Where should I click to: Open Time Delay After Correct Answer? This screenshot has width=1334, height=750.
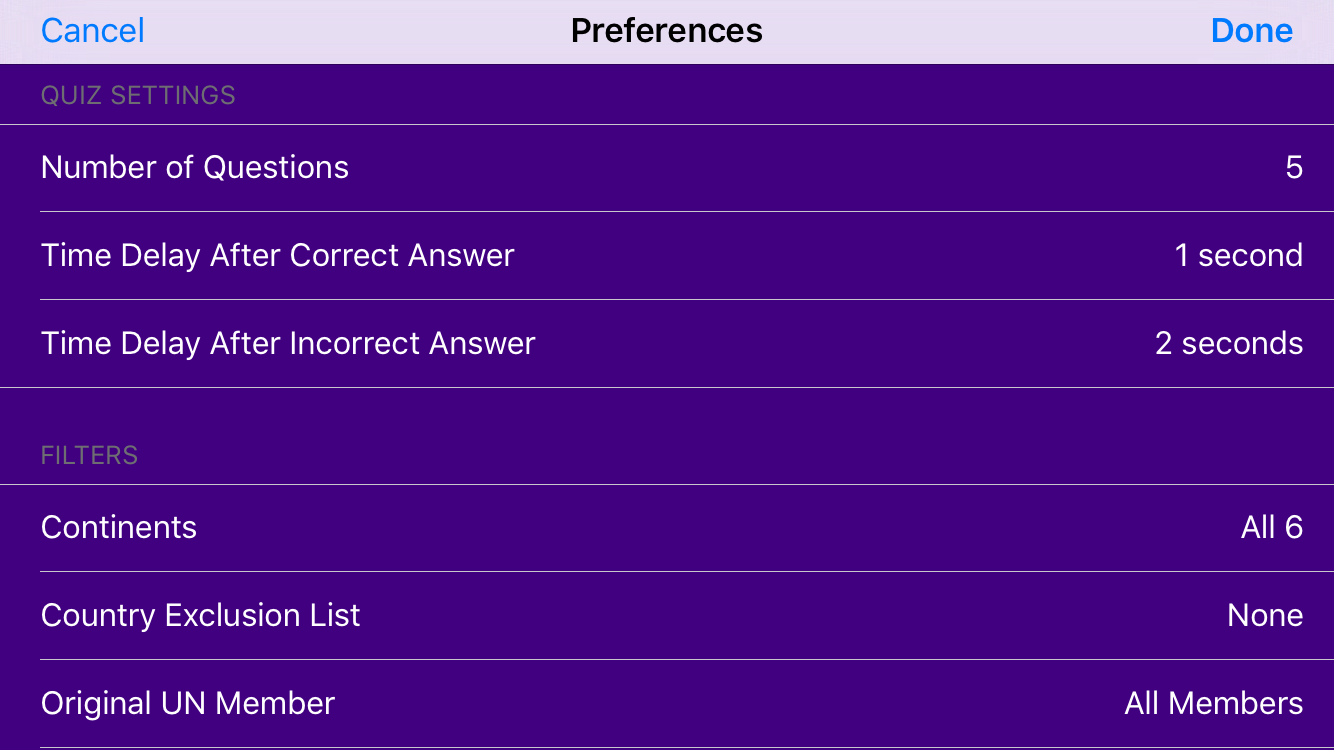(x=667, y=256)
